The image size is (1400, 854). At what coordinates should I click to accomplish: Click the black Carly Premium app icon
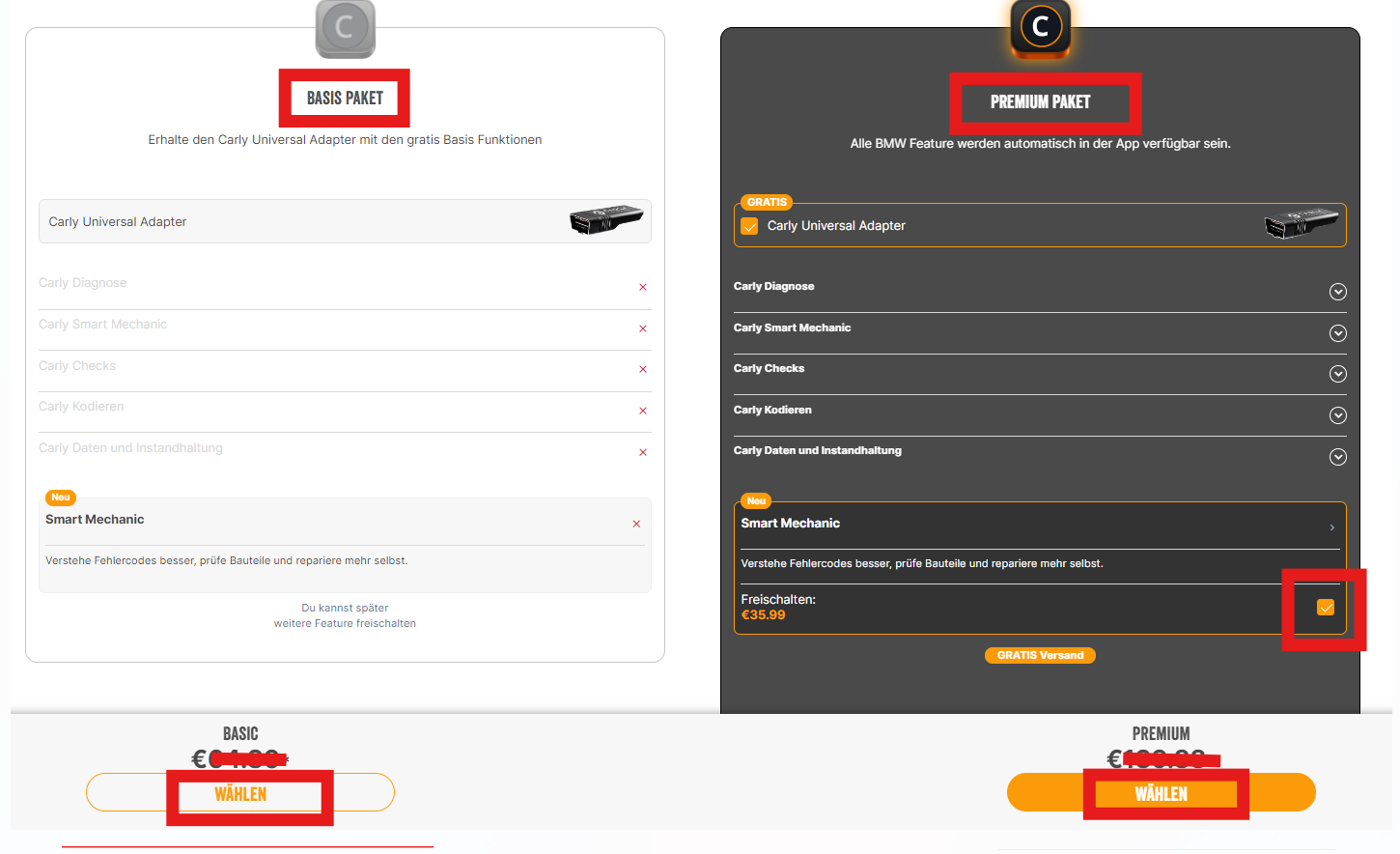(x=1040, y=28)
